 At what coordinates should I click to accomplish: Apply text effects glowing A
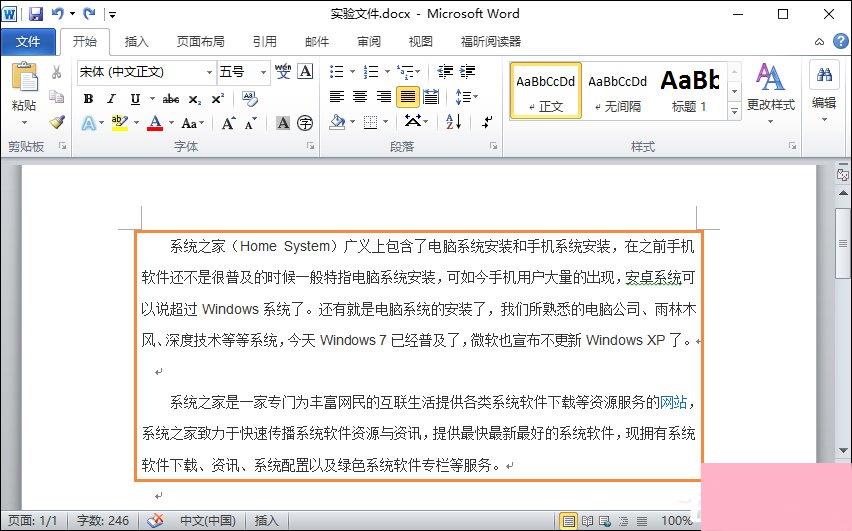click(x=89, y=123)
